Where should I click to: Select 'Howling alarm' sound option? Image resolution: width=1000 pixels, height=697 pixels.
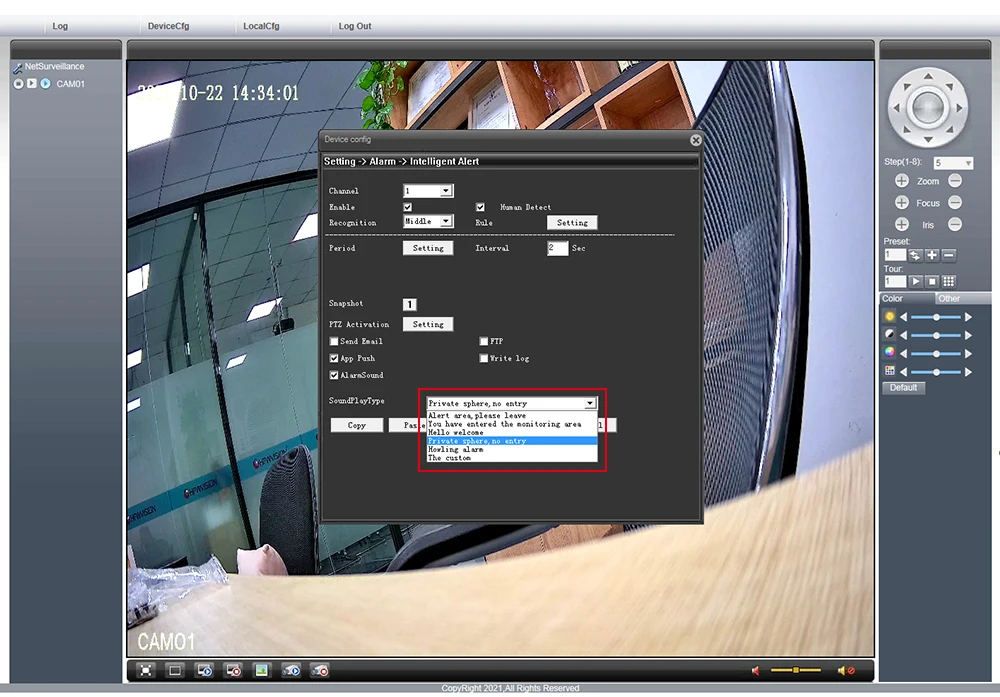click(x=511, y=450)
